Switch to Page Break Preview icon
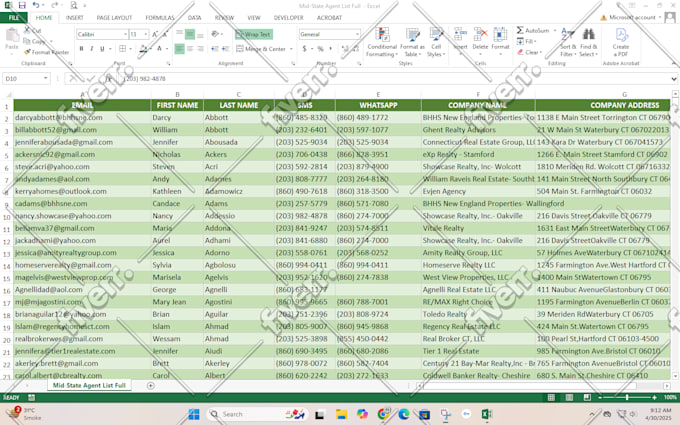Screen dimensions: 680x425 point(587,397)
